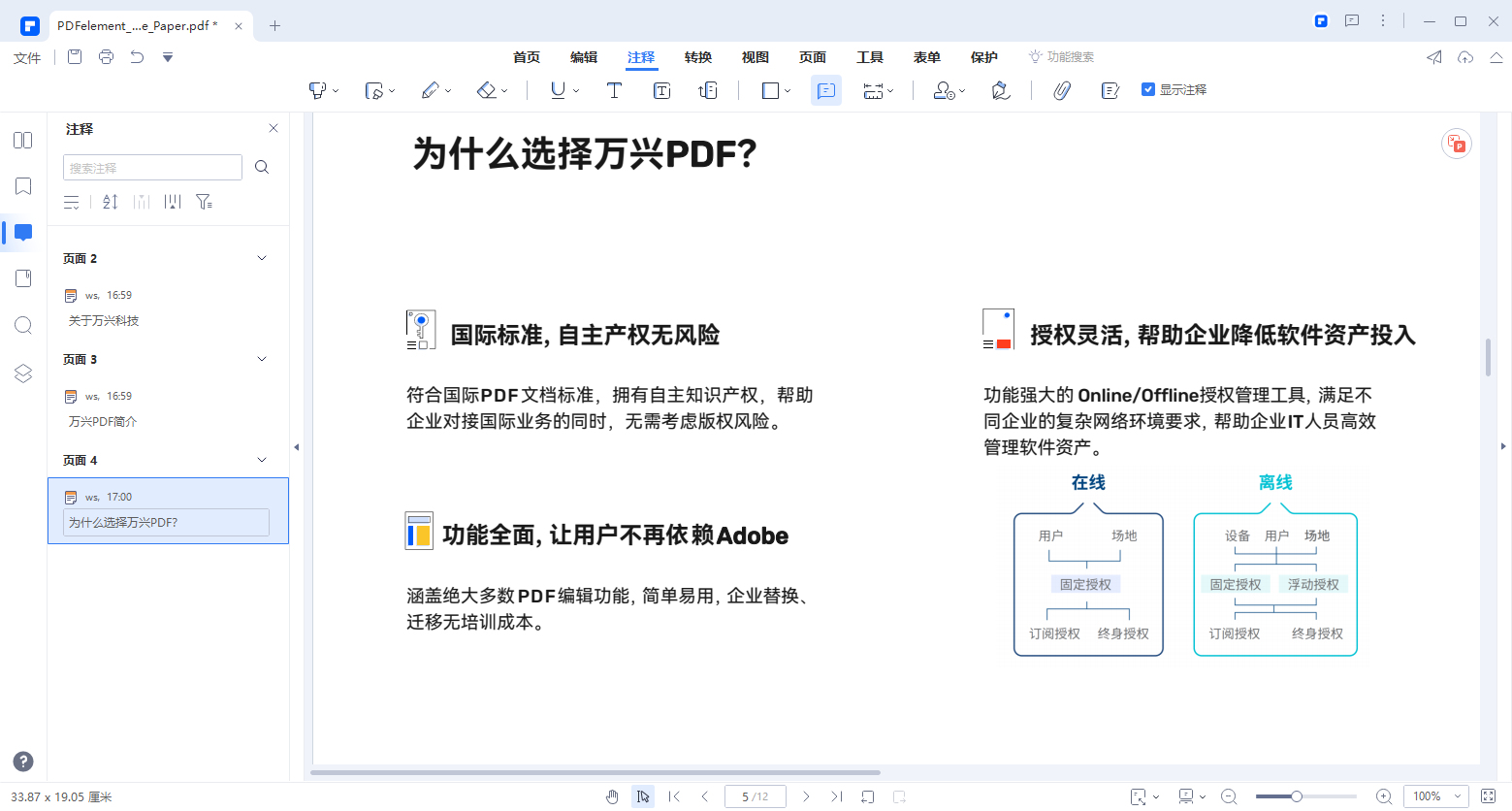Screen dimensions: 1512x811
Task: Select the text callout tool
Action: [708, 90]
